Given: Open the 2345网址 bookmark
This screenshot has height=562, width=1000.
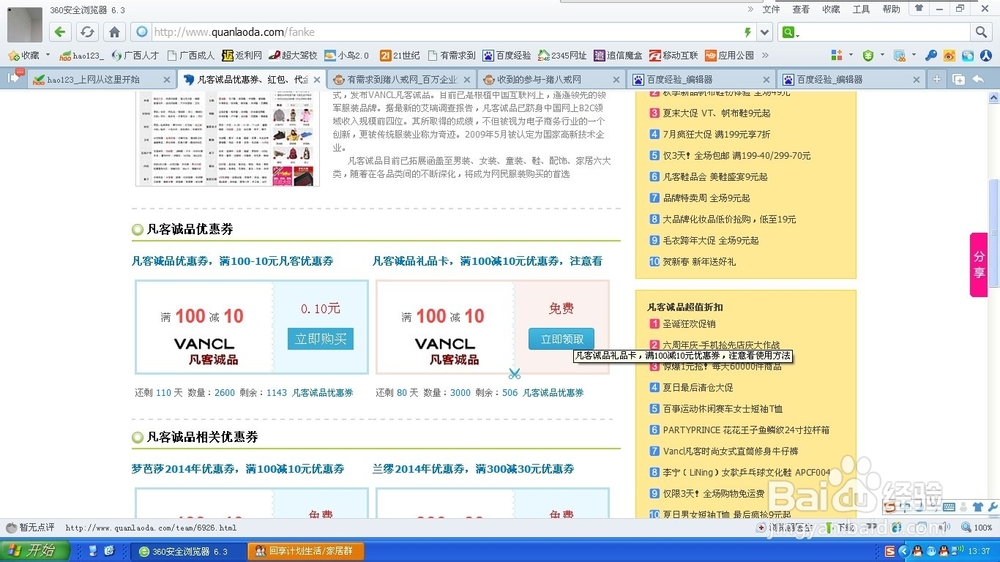Looking at the screenshot, I should [562, 55].
